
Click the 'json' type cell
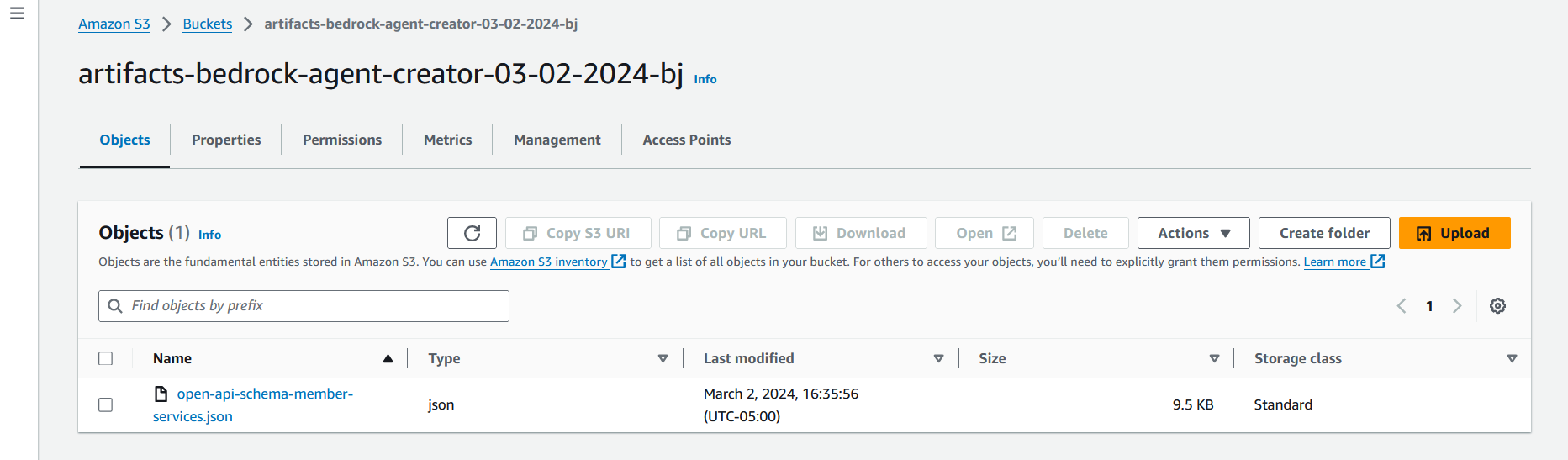coord(441,404)
